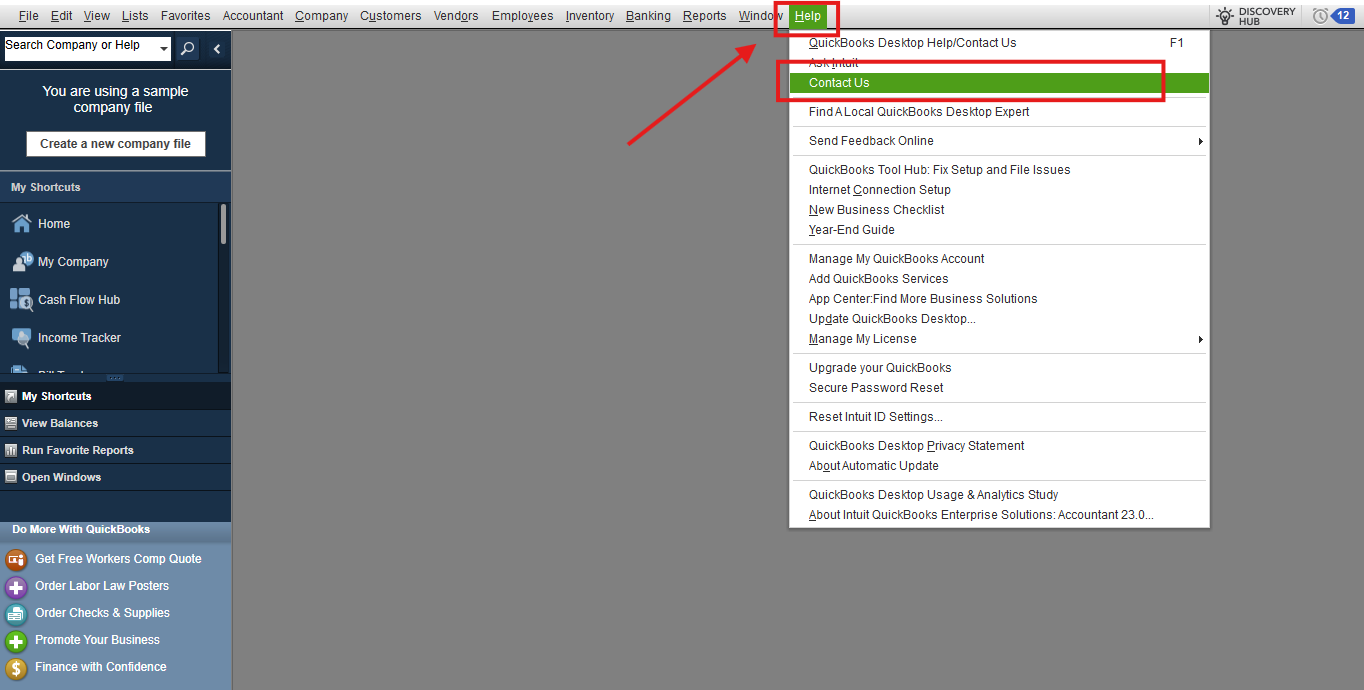Expand Send Feedback Online submenu

pyautogui.click(x=1200, y=141)
